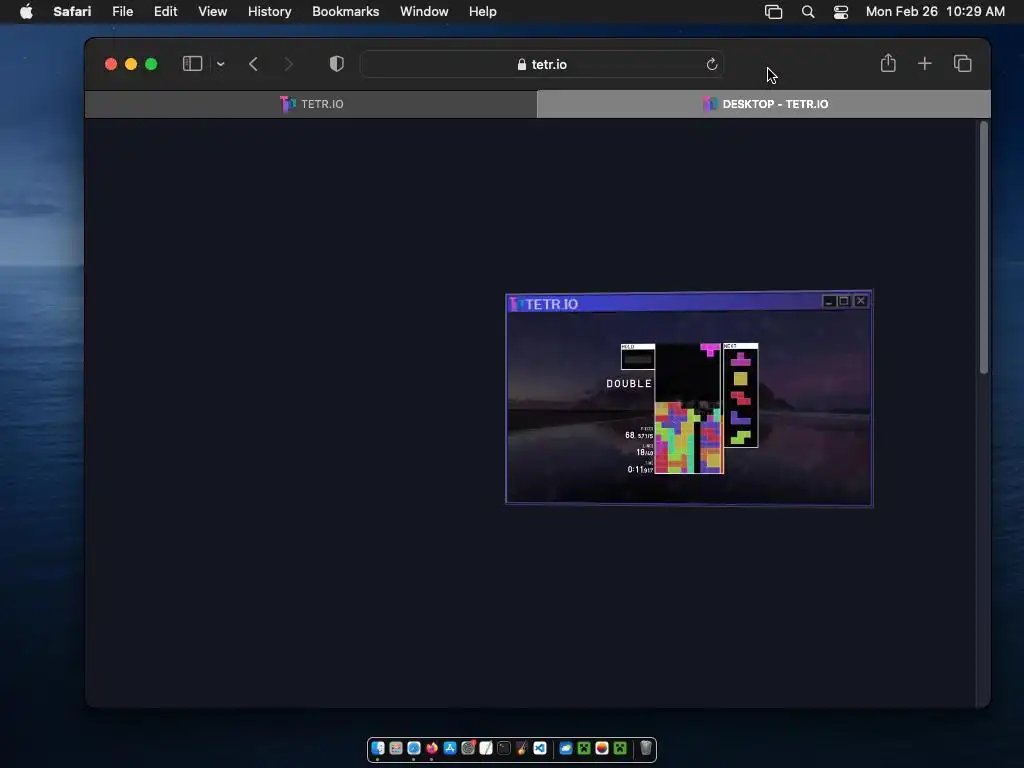Switch to the TETR.IO tab
This screenshot has height=768, width=1024.
[x=311, y=104]
